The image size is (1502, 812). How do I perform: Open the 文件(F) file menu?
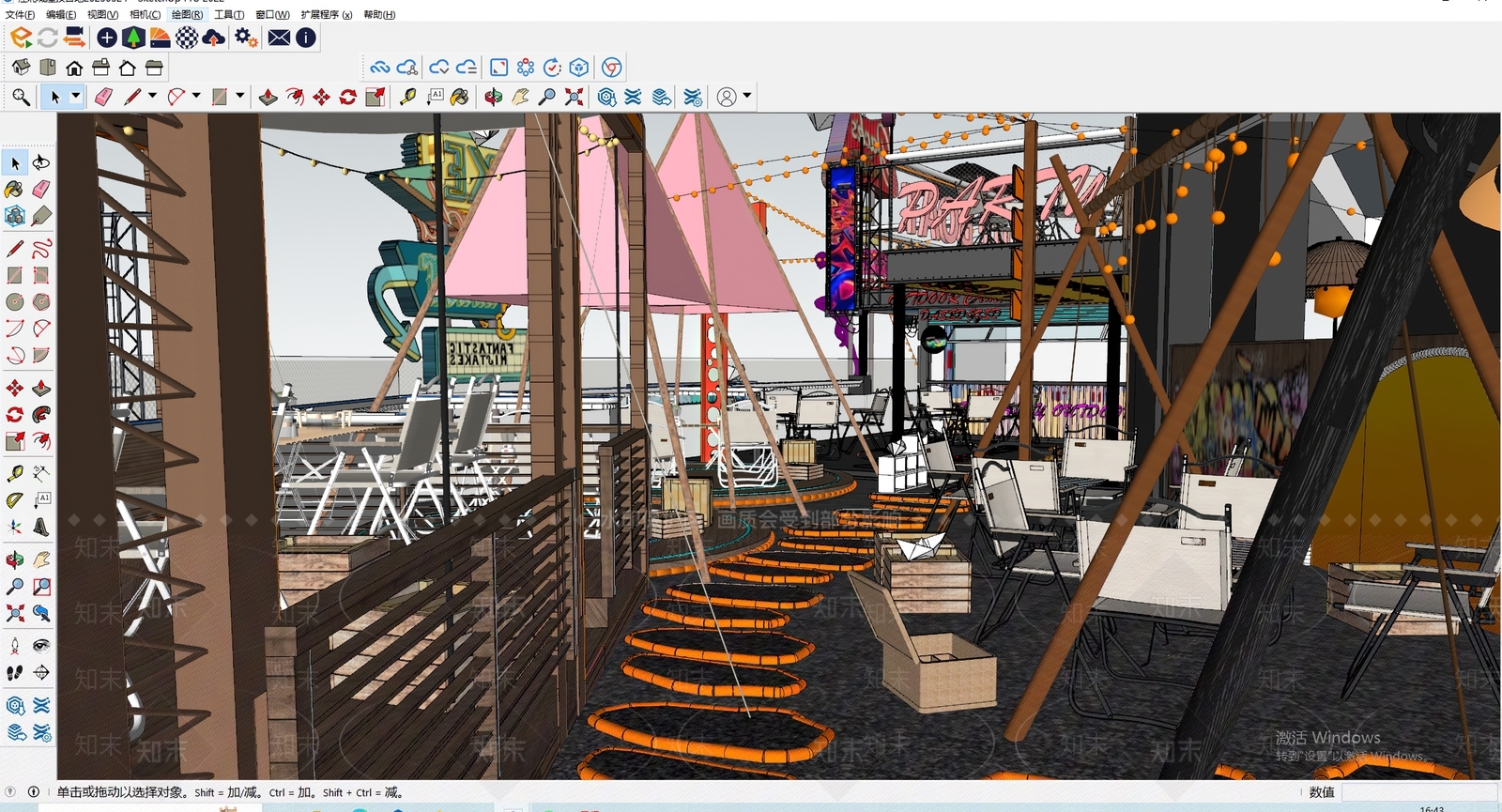click(20, 14)
